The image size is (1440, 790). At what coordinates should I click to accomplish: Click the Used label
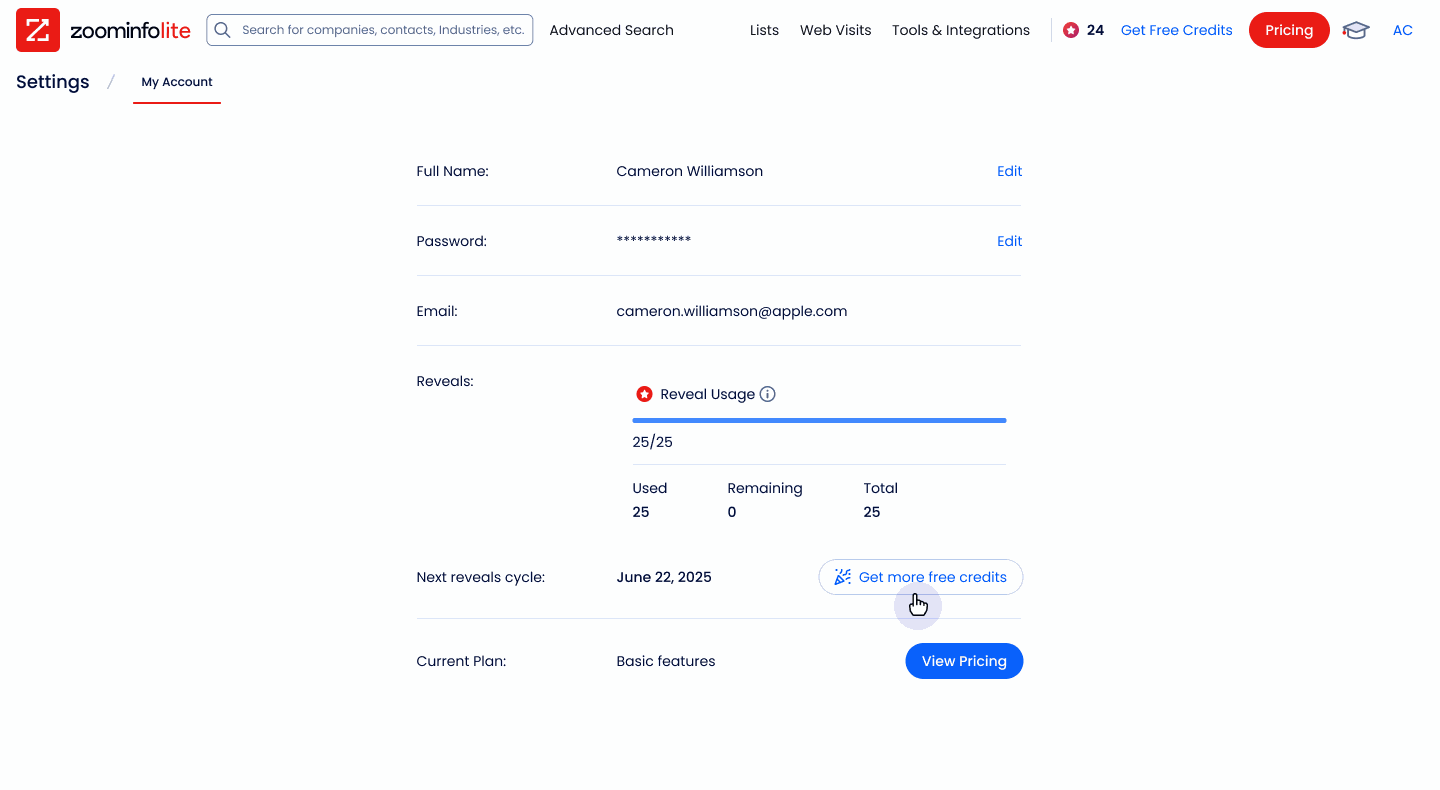click(650, 488)
